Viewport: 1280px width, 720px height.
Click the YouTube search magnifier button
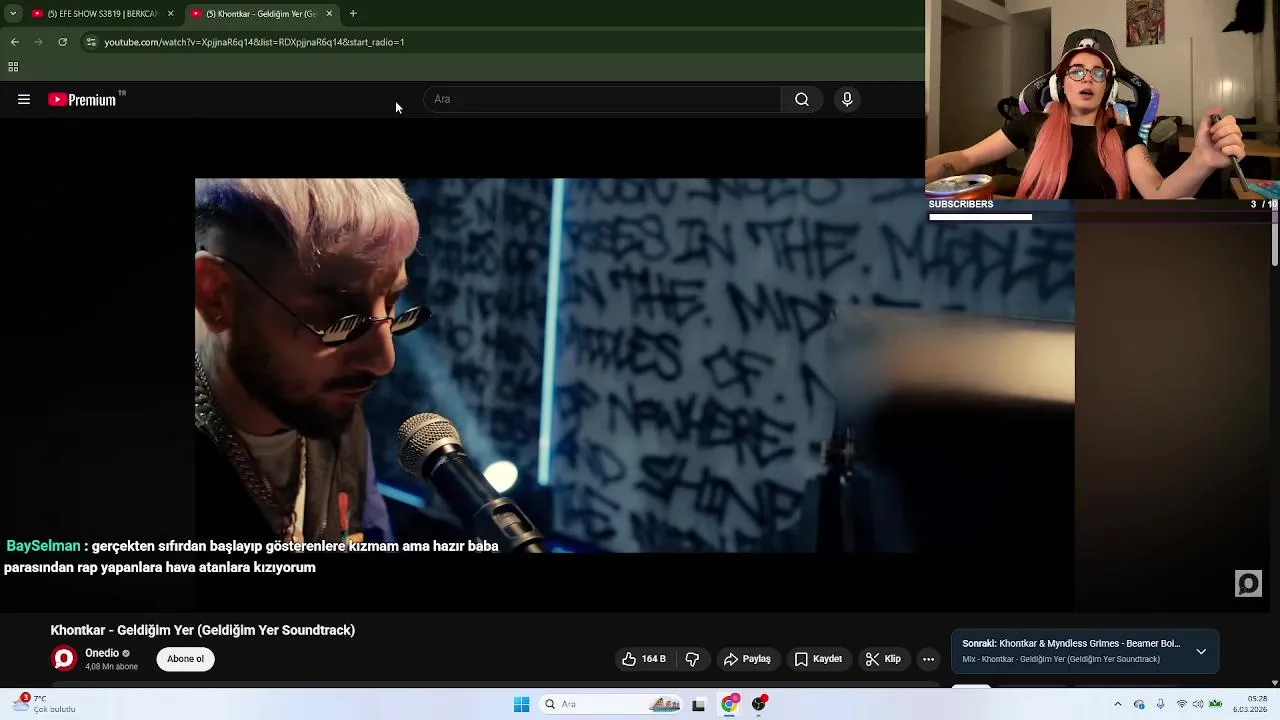pos(802,99)
